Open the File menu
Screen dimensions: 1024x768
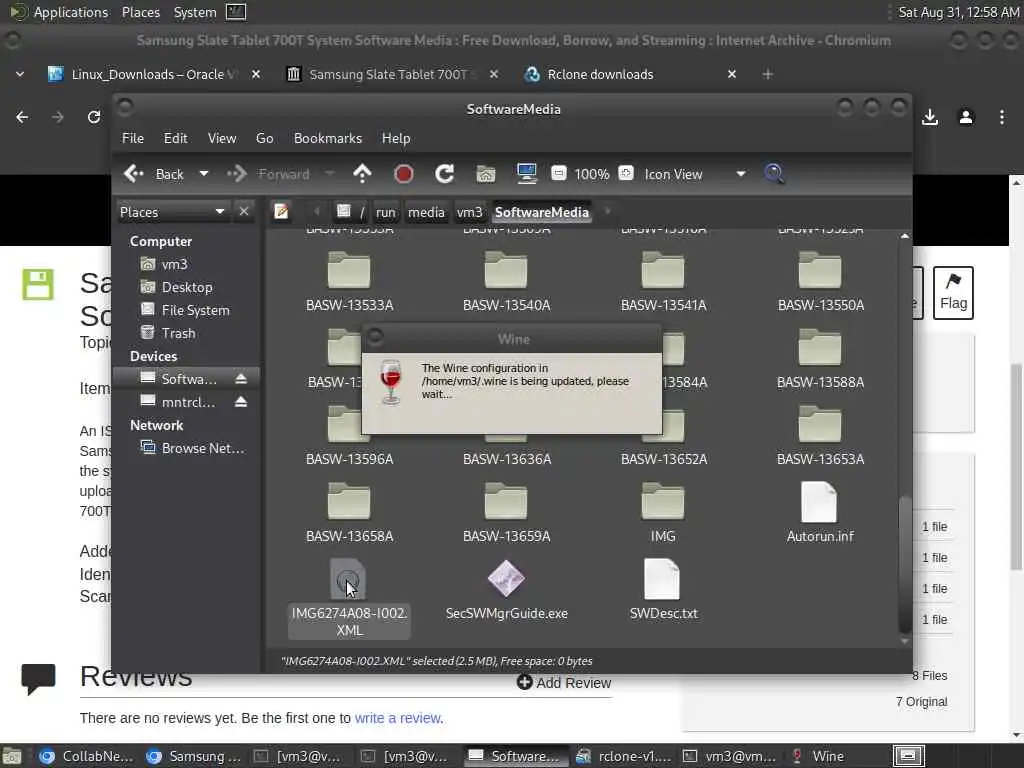coord(133,138)
